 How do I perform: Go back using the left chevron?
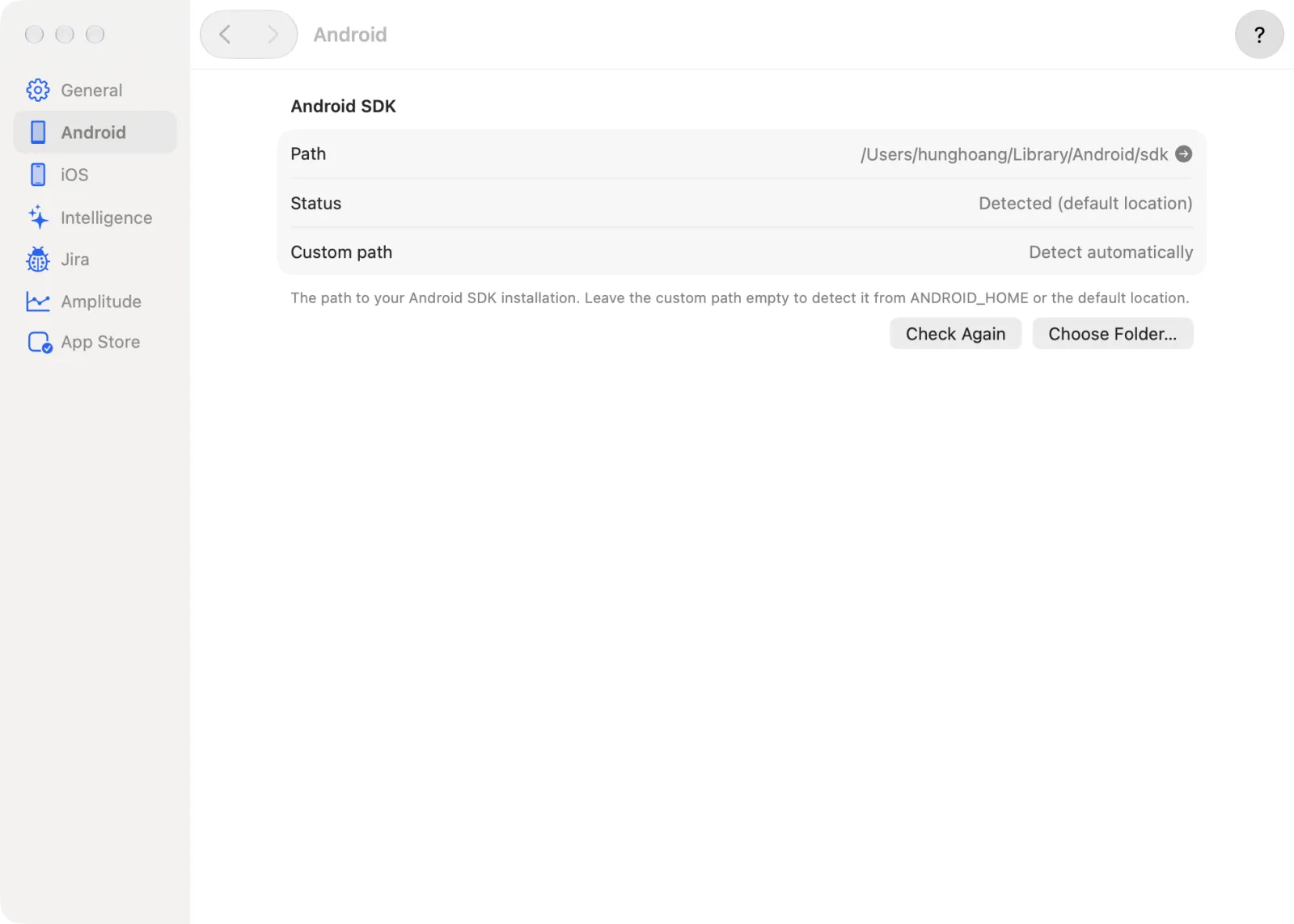point(225,34)
